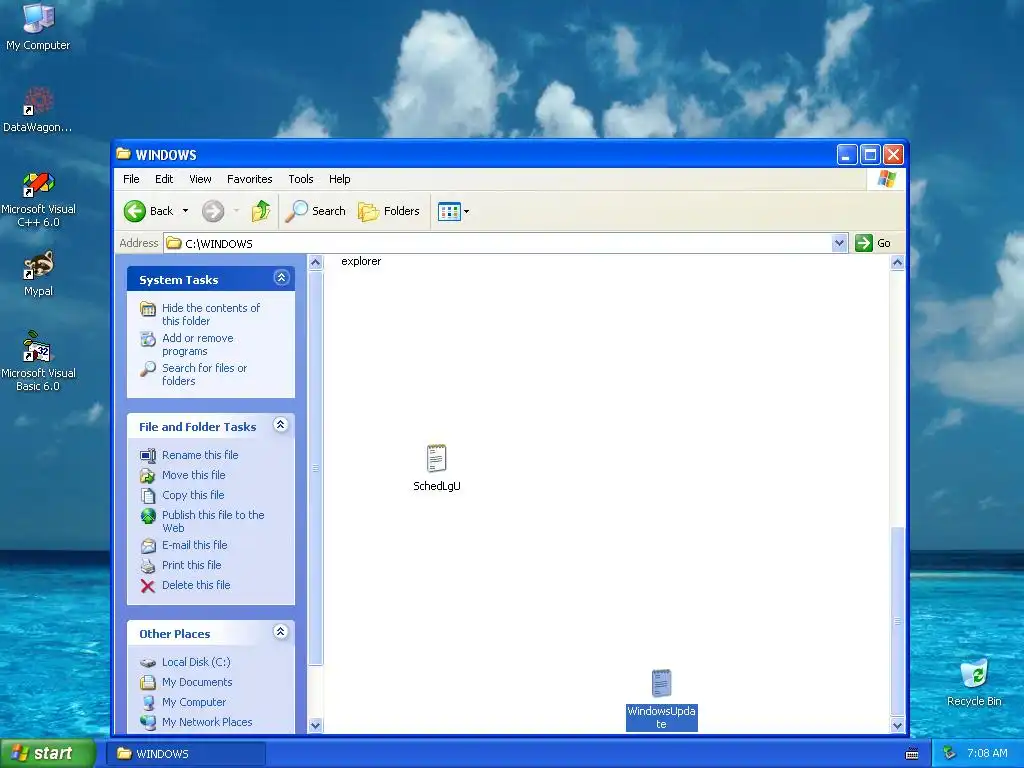Viewport: 1024px width, 768px height.
Task: Click the folder icon in title bar
Action: pos(123,154)
